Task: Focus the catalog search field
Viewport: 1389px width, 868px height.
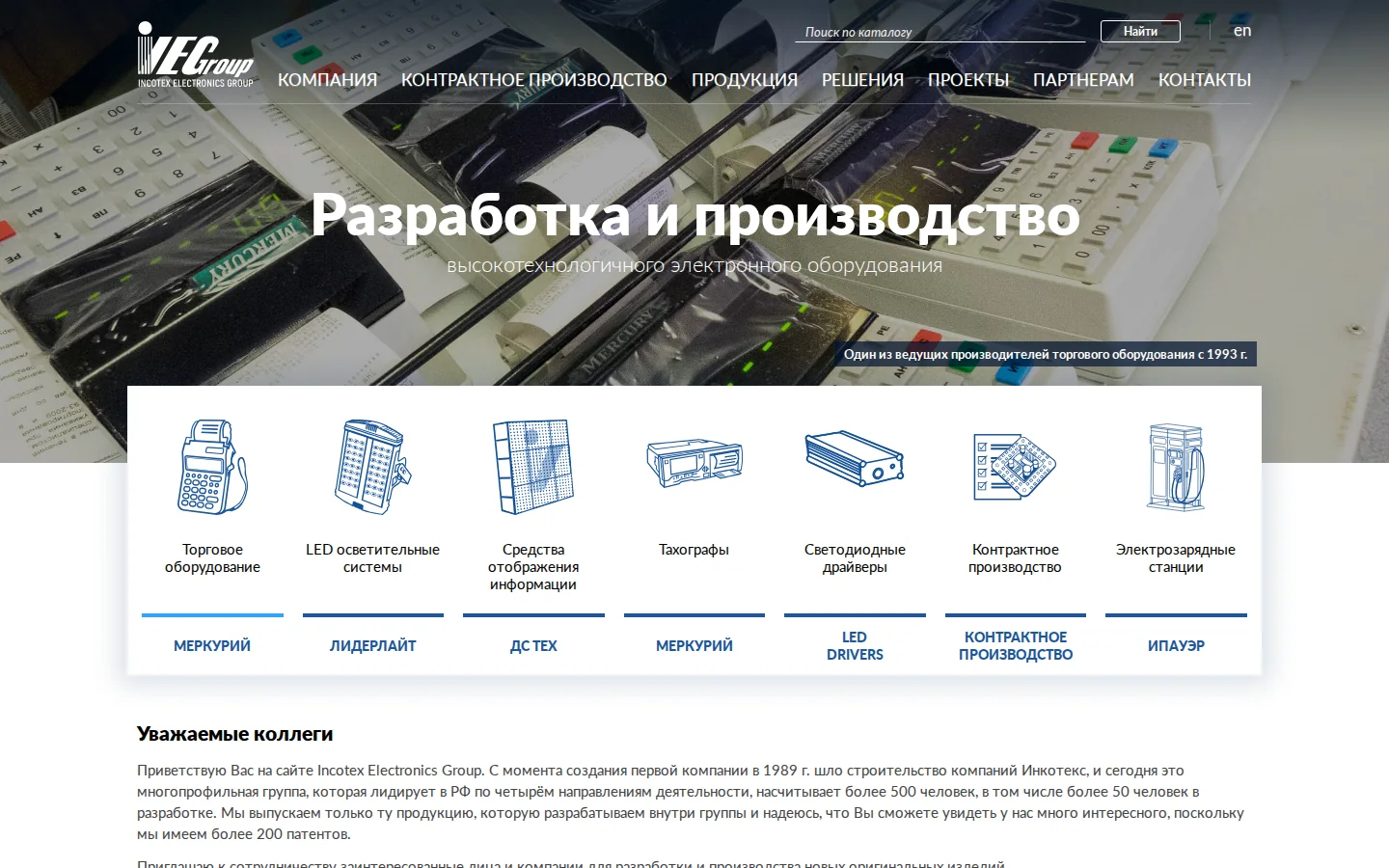Action: (x=940, y=32)
